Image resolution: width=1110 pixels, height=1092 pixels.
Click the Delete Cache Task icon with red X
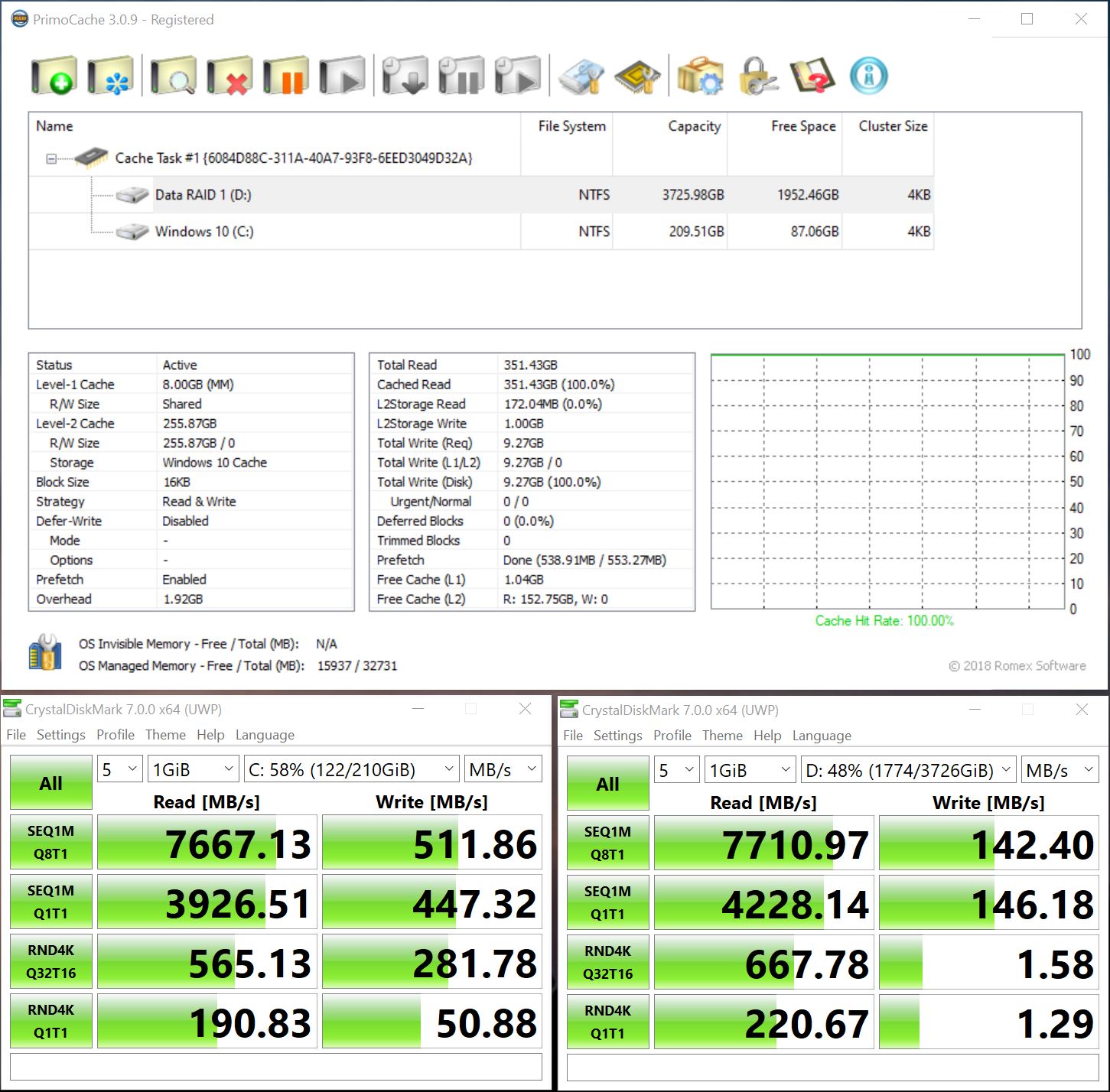229,76
